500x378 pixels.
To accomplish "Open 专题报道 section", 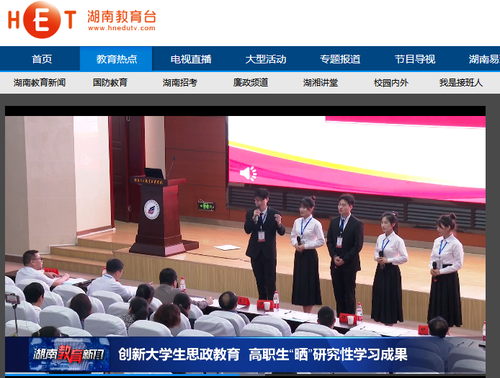I will pos(340,59).
